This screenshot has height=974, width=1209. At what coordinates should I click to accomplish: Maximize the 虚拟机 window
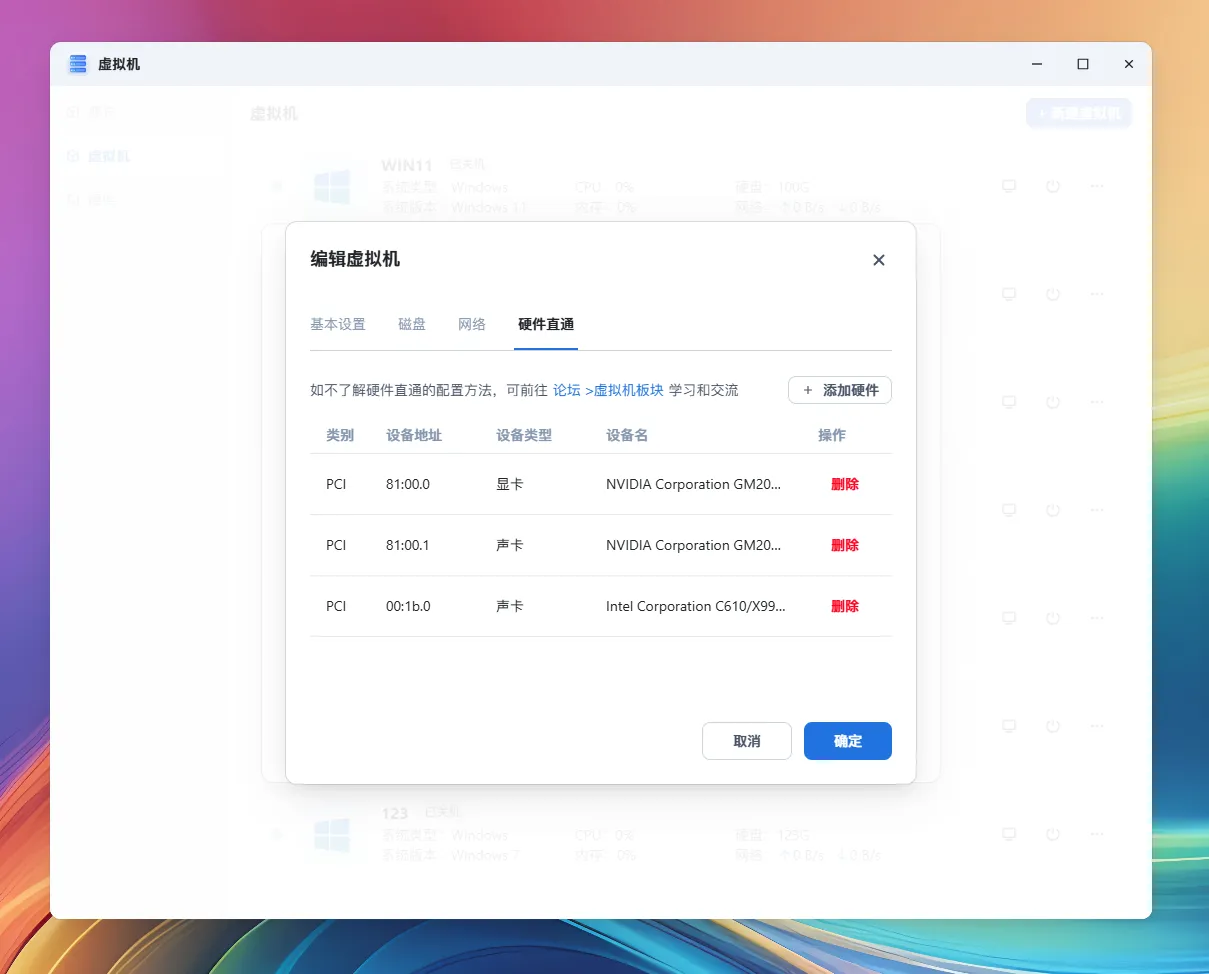(x=1082, y=64)
